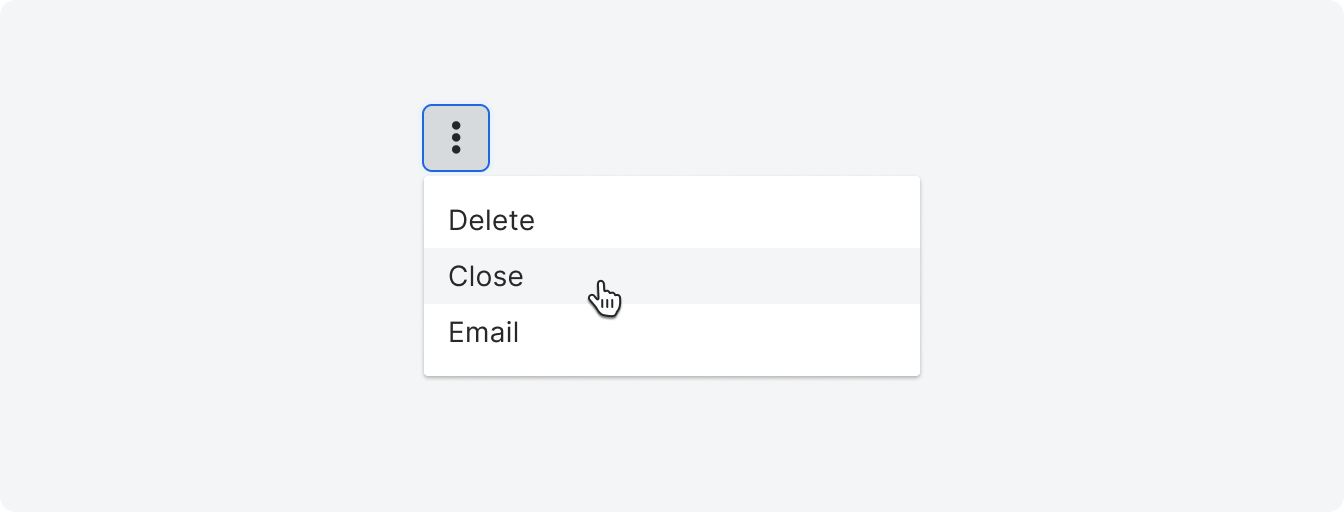Click Email at the bottom of the list
The width and height of the screenshot is (1344, 512).
[672, 332]
